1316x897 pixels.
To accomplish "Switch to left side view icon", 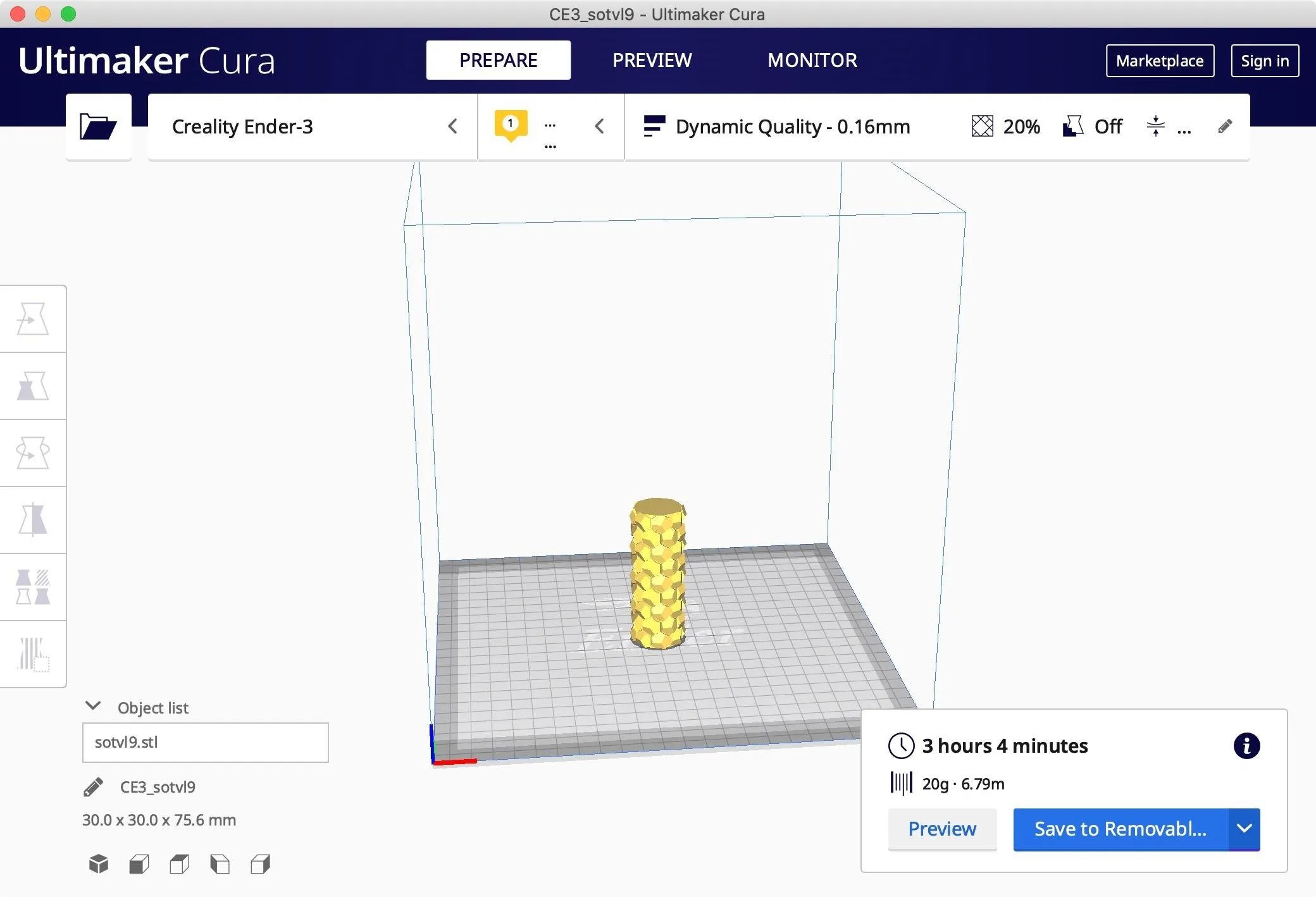I will [220, 863].
